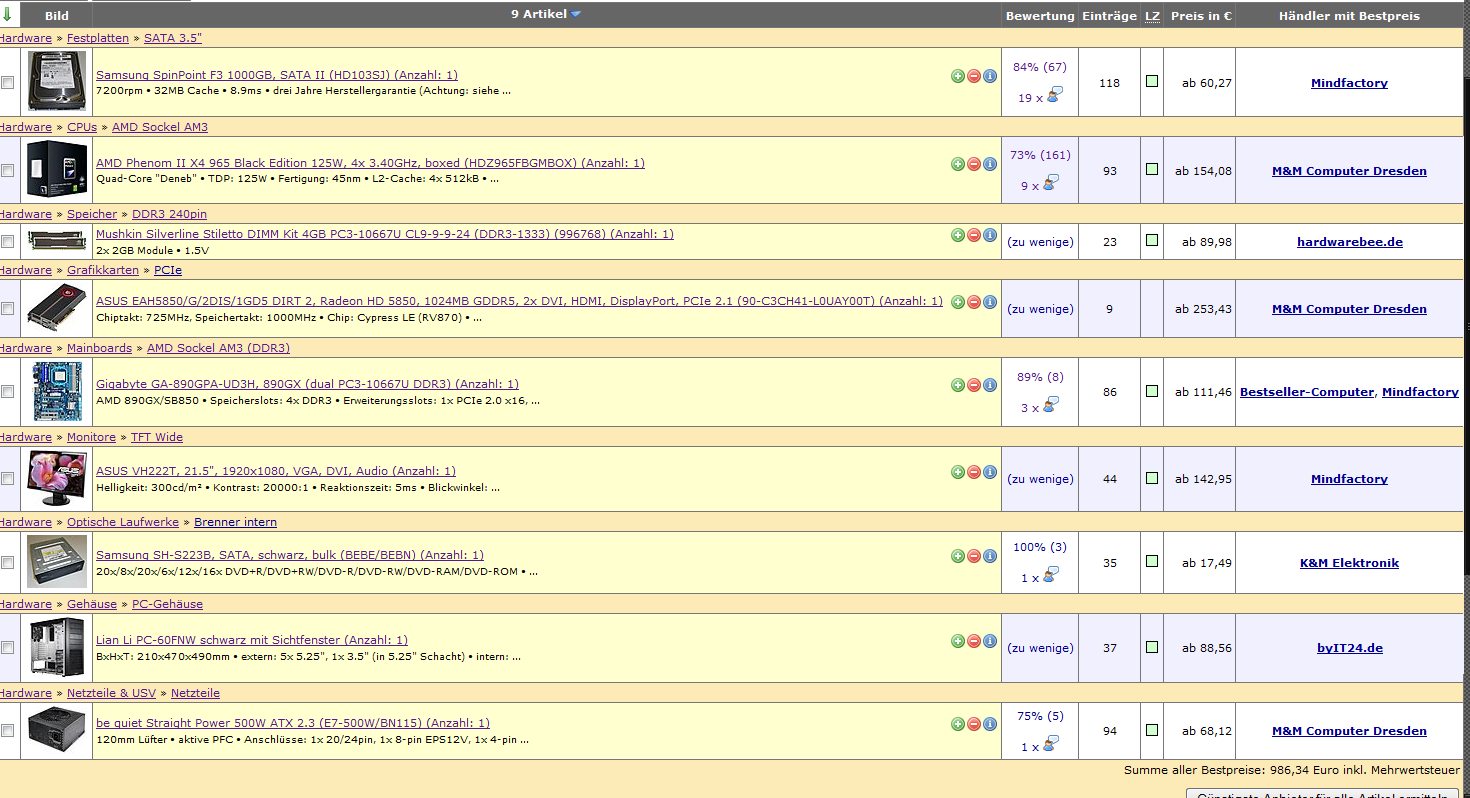Click the LZ column header

point(1152,16)
